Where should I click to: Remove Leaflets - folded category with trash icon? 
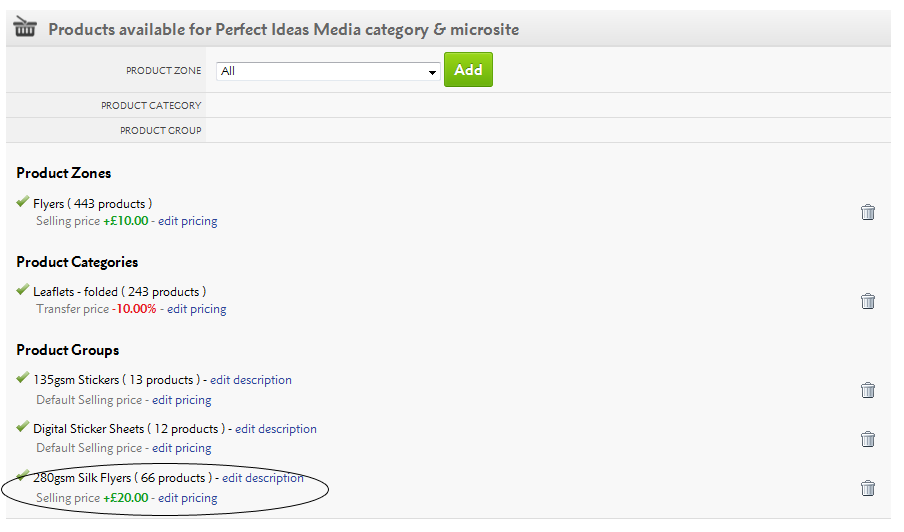(868, 301)
